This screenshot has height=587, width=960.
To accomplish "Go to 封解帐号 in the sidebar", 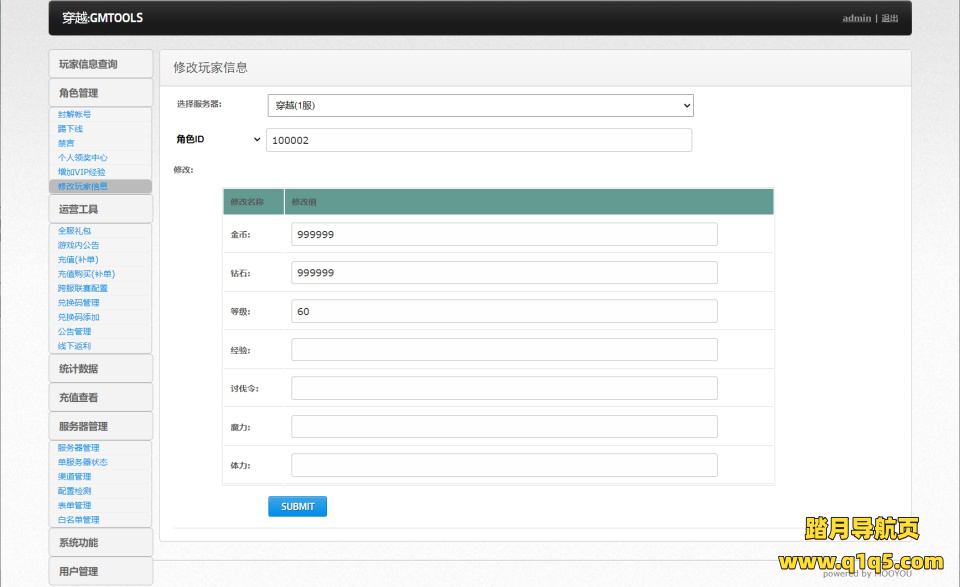I will 74,115.
